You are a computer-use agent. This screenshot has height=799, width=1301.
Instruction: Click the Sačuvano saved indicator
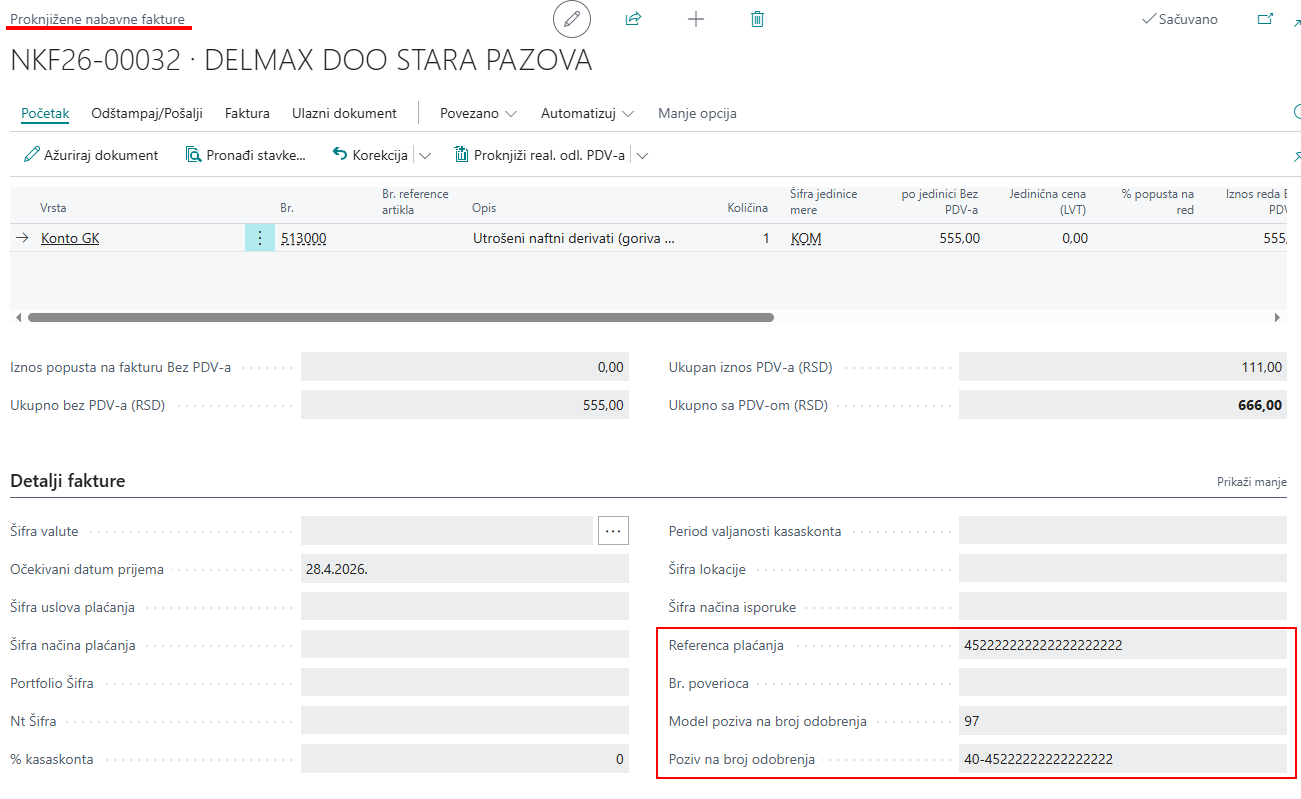point(1179,19)
